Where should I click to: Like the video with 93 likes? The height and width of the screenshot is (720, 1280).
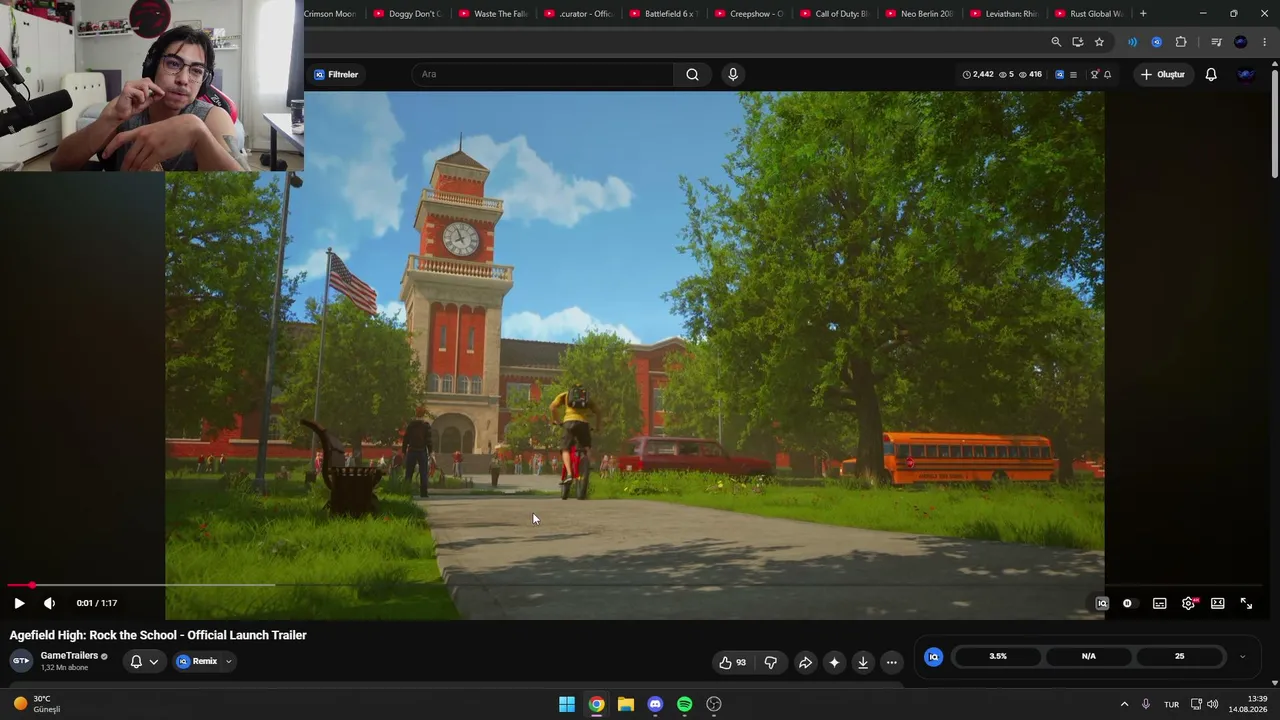733,662
